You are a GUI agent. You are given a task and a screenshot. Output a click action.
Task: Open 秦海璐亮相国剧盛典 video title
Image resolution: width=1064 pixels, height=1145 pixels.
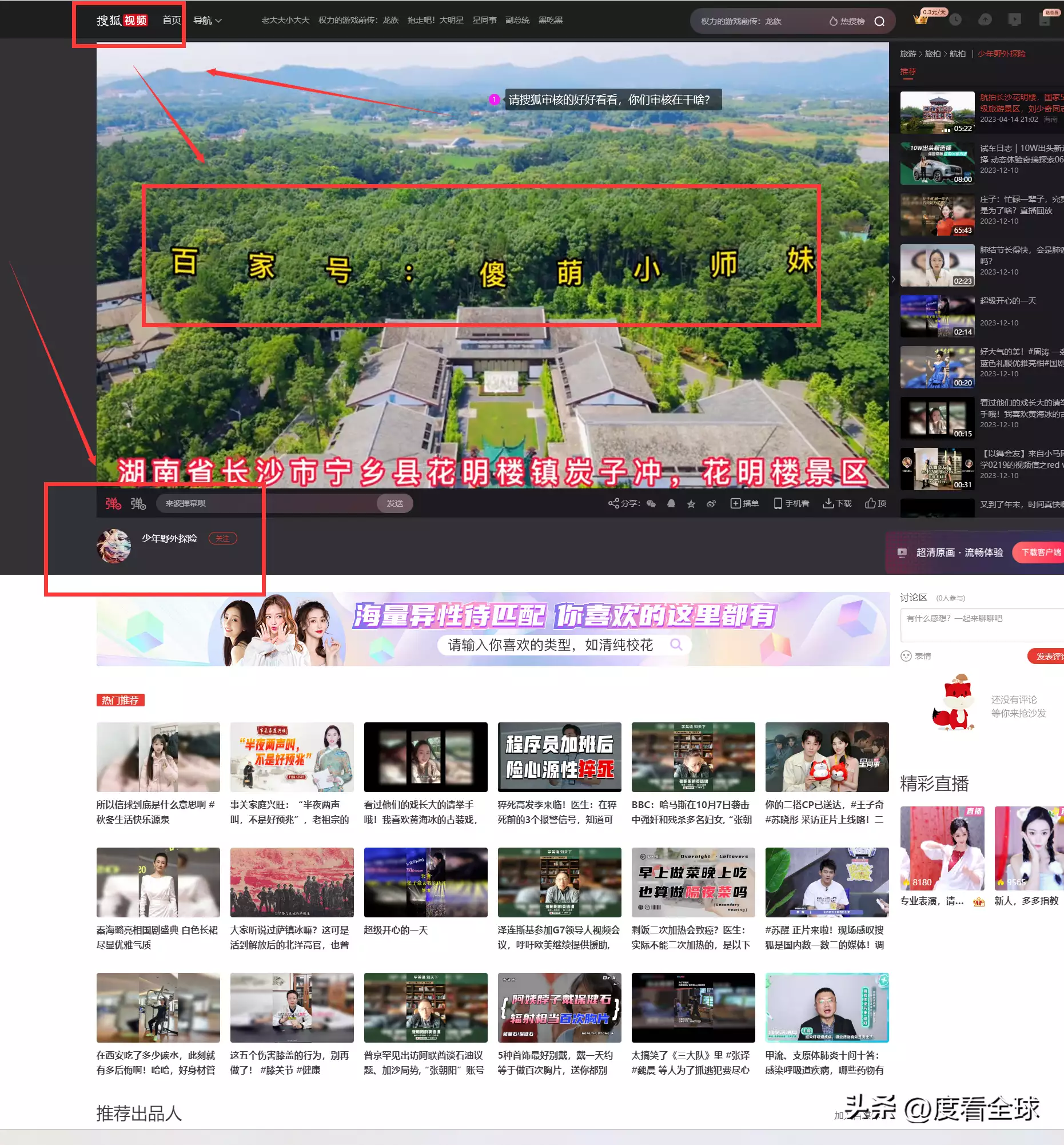(157, 937)
